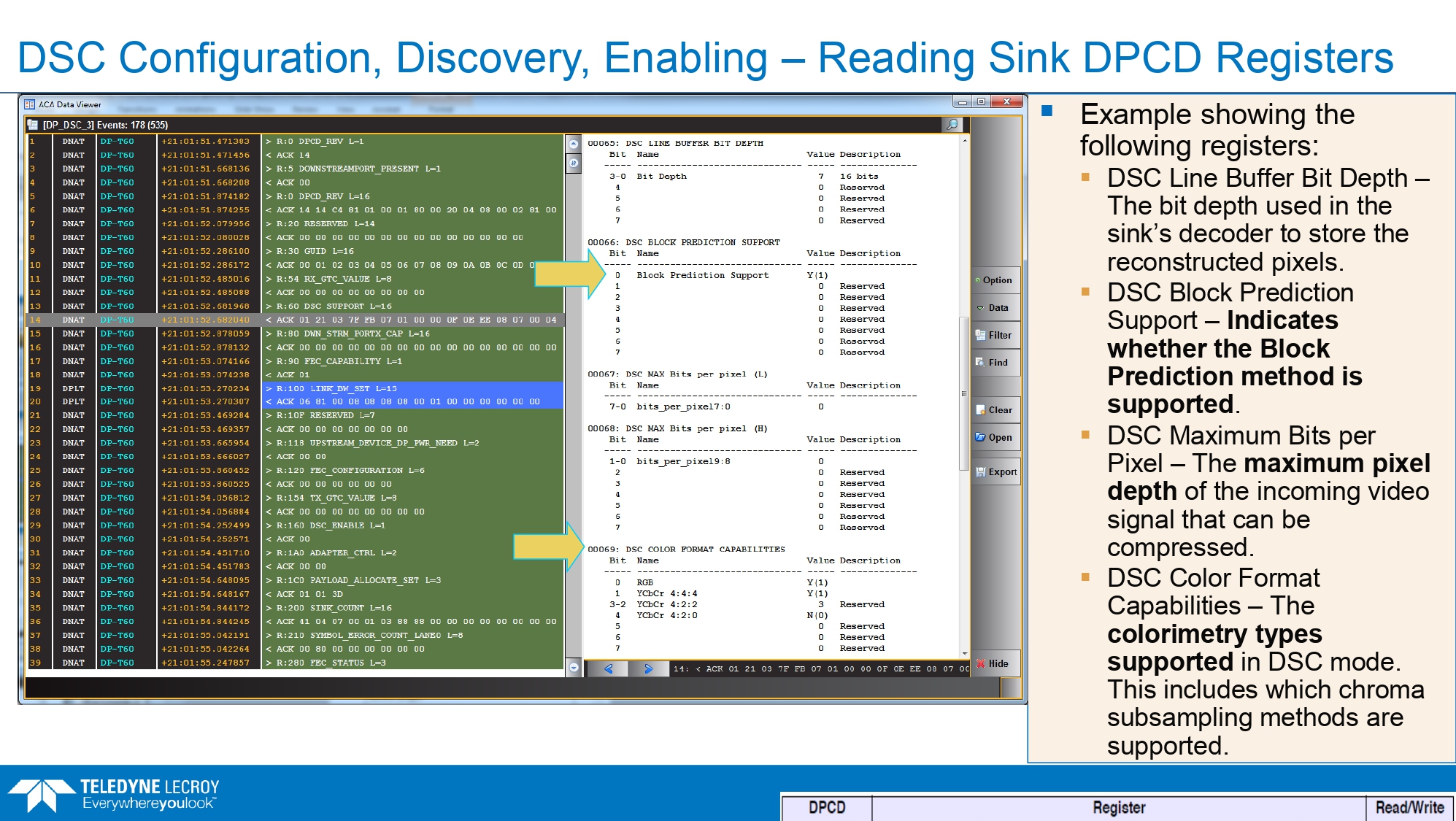Select event 1 R:0 DPCD_REV L=1
Viewport: 1456px width, 821px height.
[295, 142]
